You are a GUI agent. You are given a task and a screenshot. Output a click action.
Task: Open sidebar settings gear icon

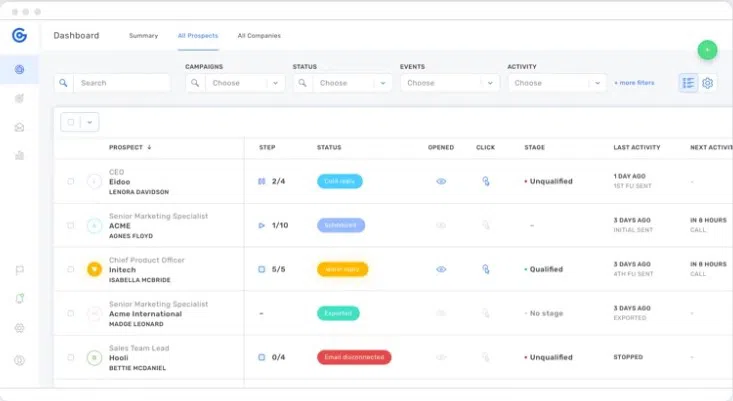tap(19, 328)
